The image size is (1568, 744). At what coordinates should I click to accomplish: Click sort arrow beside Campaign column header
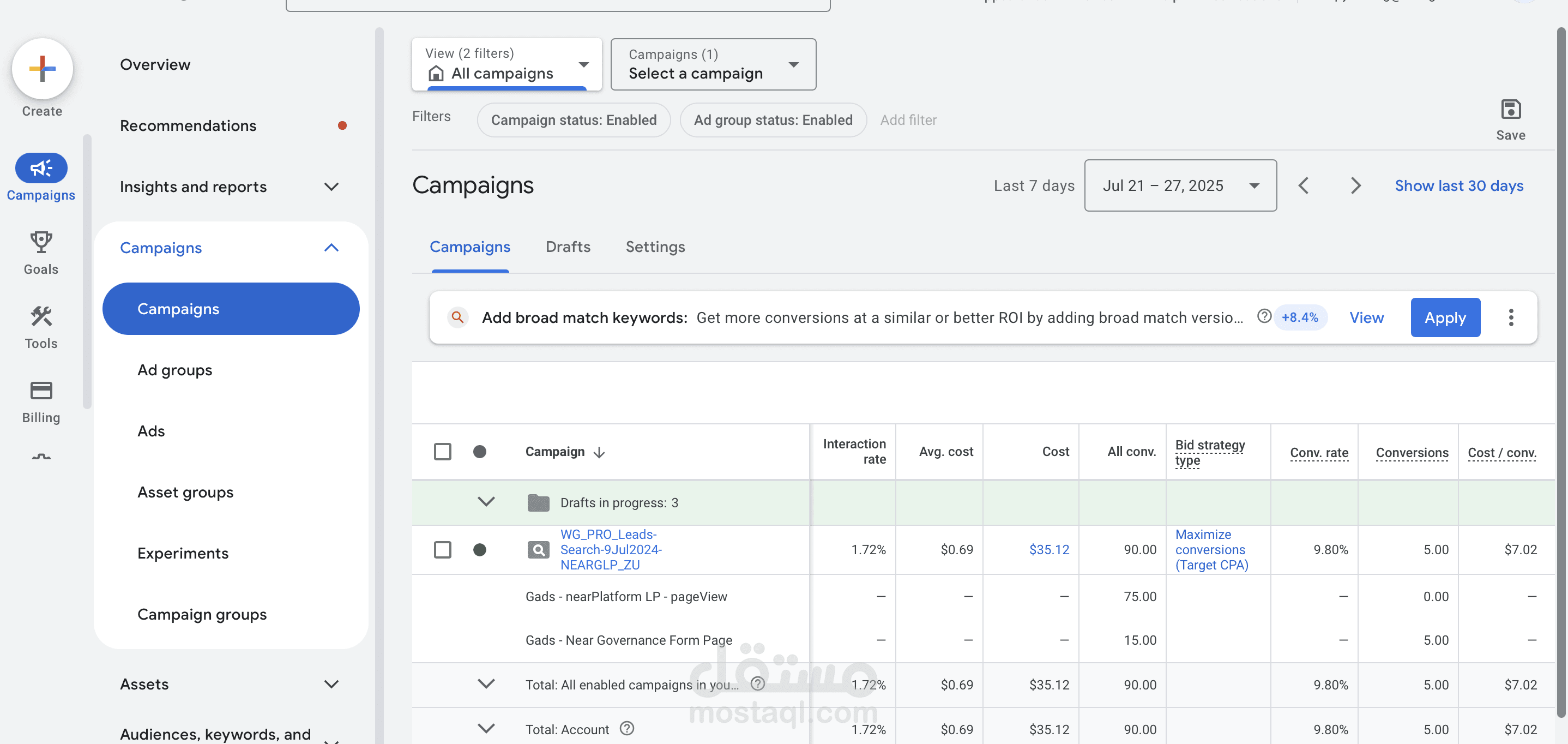click(599, 452)
